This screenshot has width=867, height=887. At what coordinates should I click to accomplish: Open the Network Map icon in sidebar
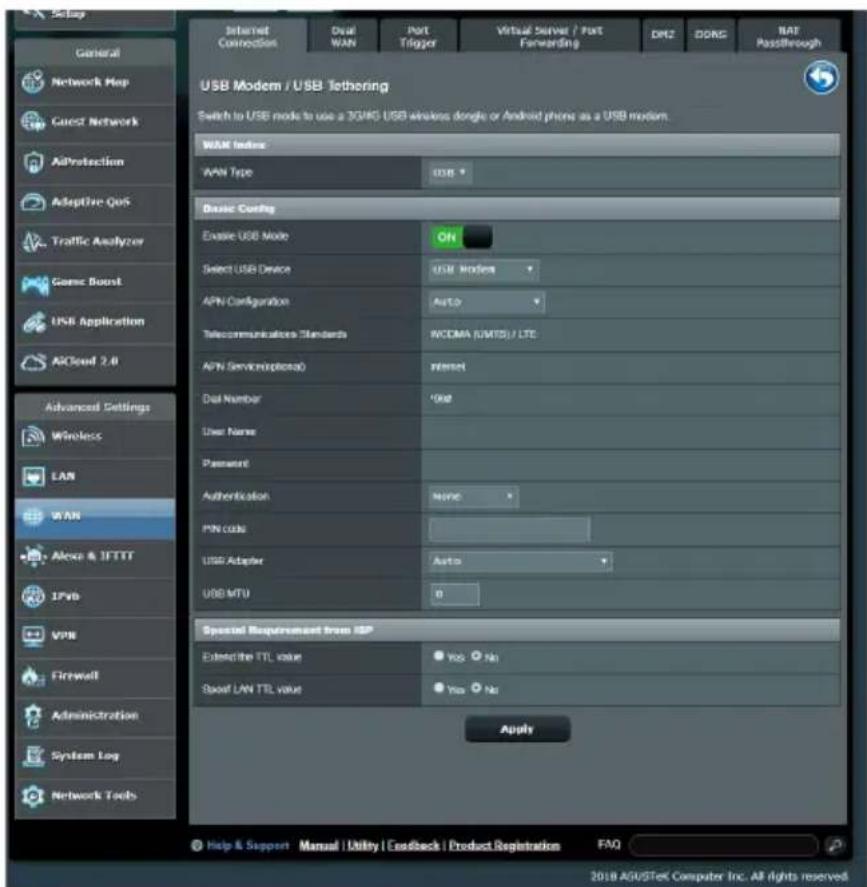(x=33, y=83)
